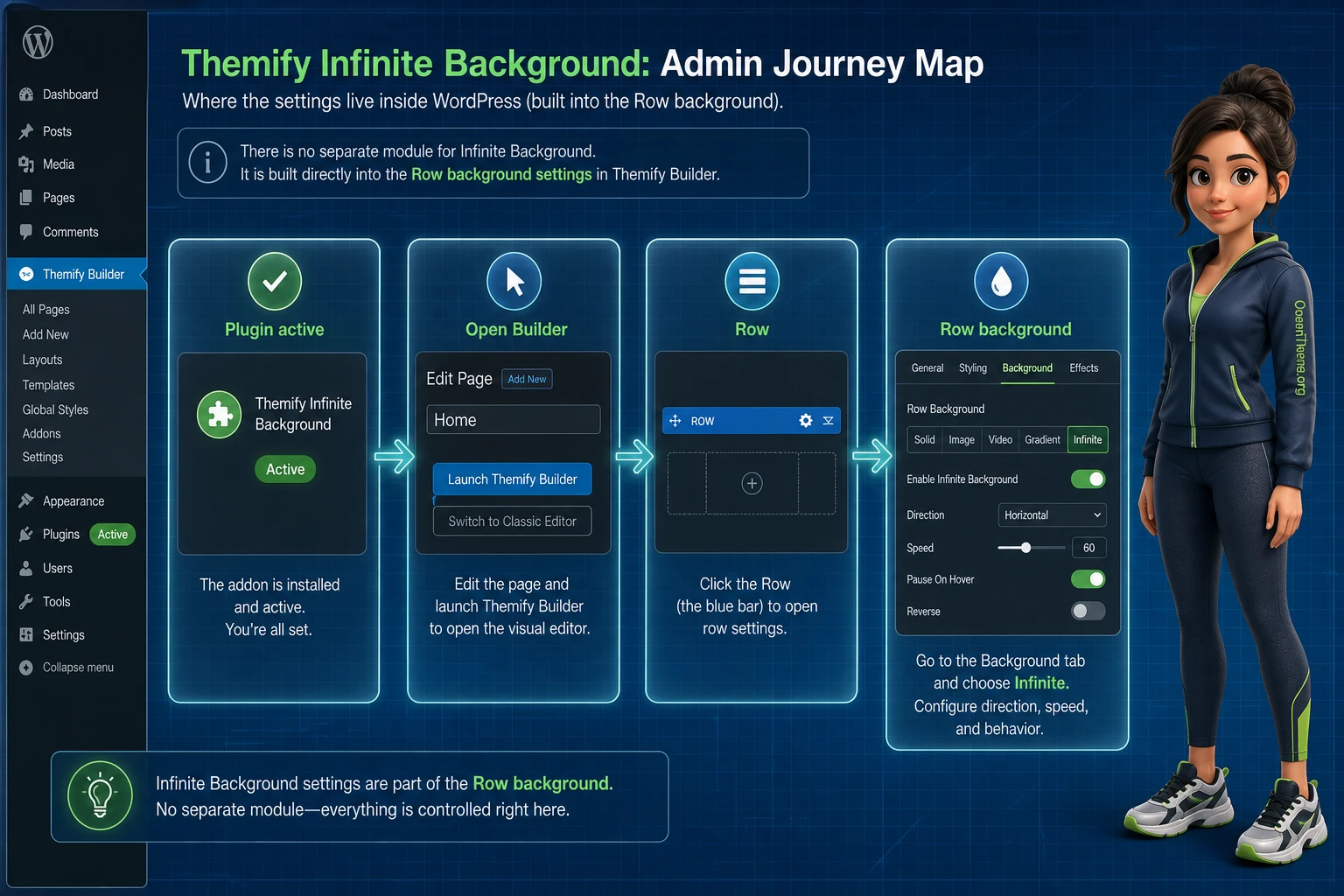Collapse the row using ROW bar arrow
1344x896 pixels.
828,421
